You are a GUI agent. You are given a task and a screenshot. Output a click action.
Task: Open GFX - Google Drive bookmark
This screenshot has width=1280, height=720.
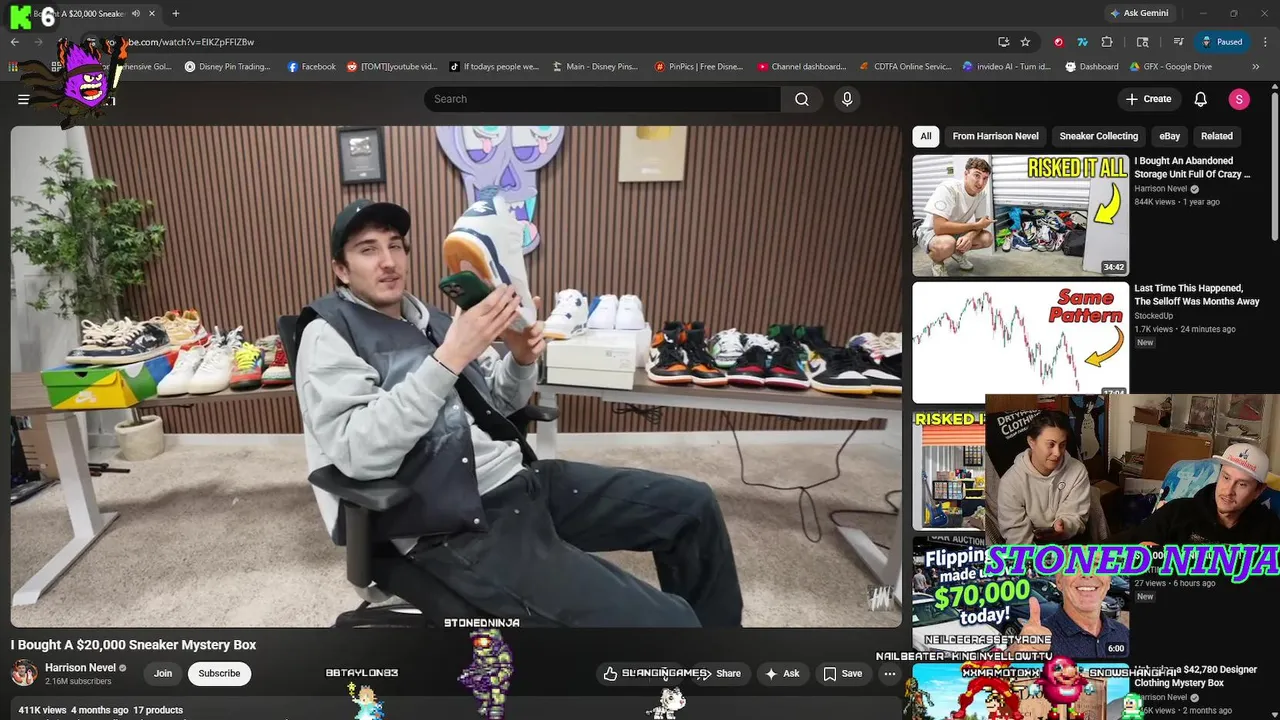[1170, 67]
